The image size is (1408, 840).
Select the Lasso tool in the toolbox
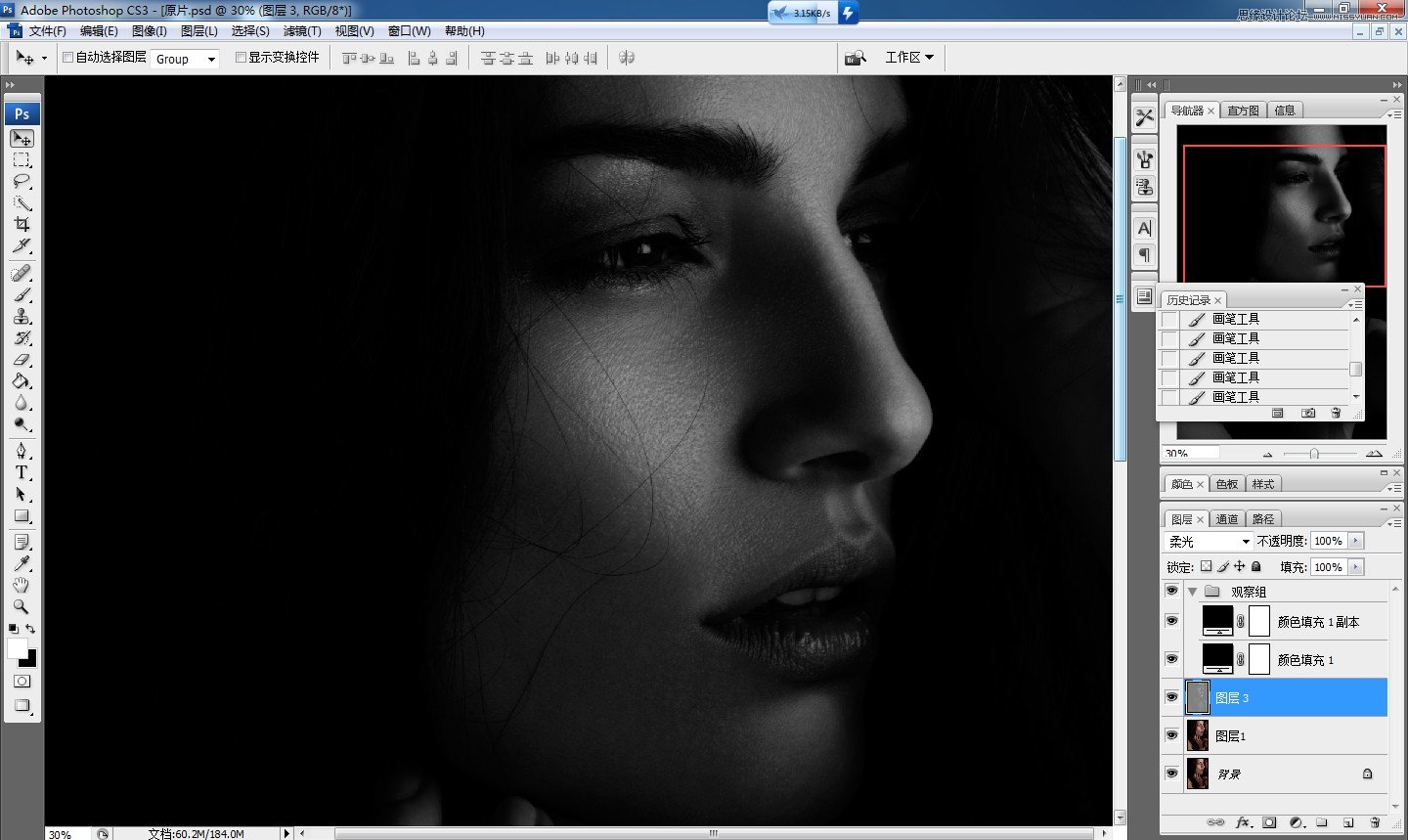tap(22, 182)
